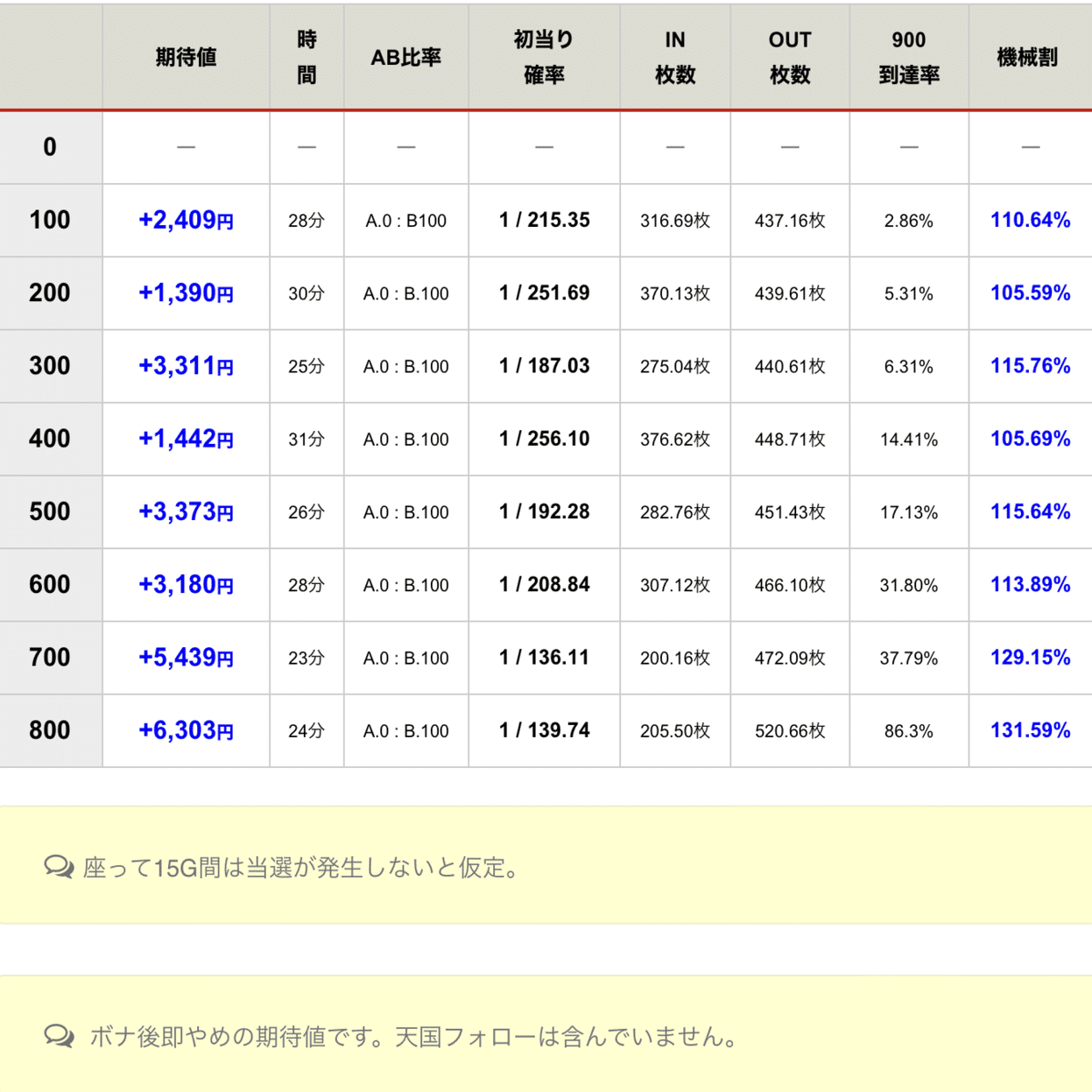Open the +6,303円 link in row 800
This screenshot has height=1092, width=1092.
pos(186,729)
